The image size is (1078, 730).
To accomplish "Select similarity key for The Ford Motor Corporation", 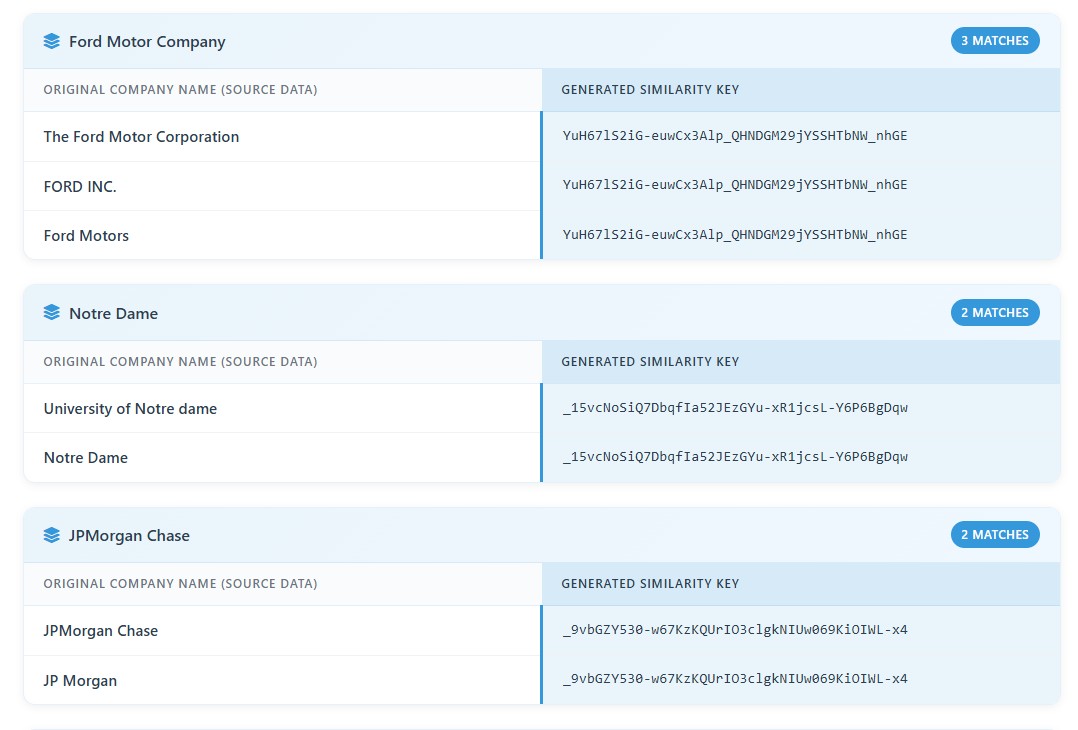I will pos(735,135).
